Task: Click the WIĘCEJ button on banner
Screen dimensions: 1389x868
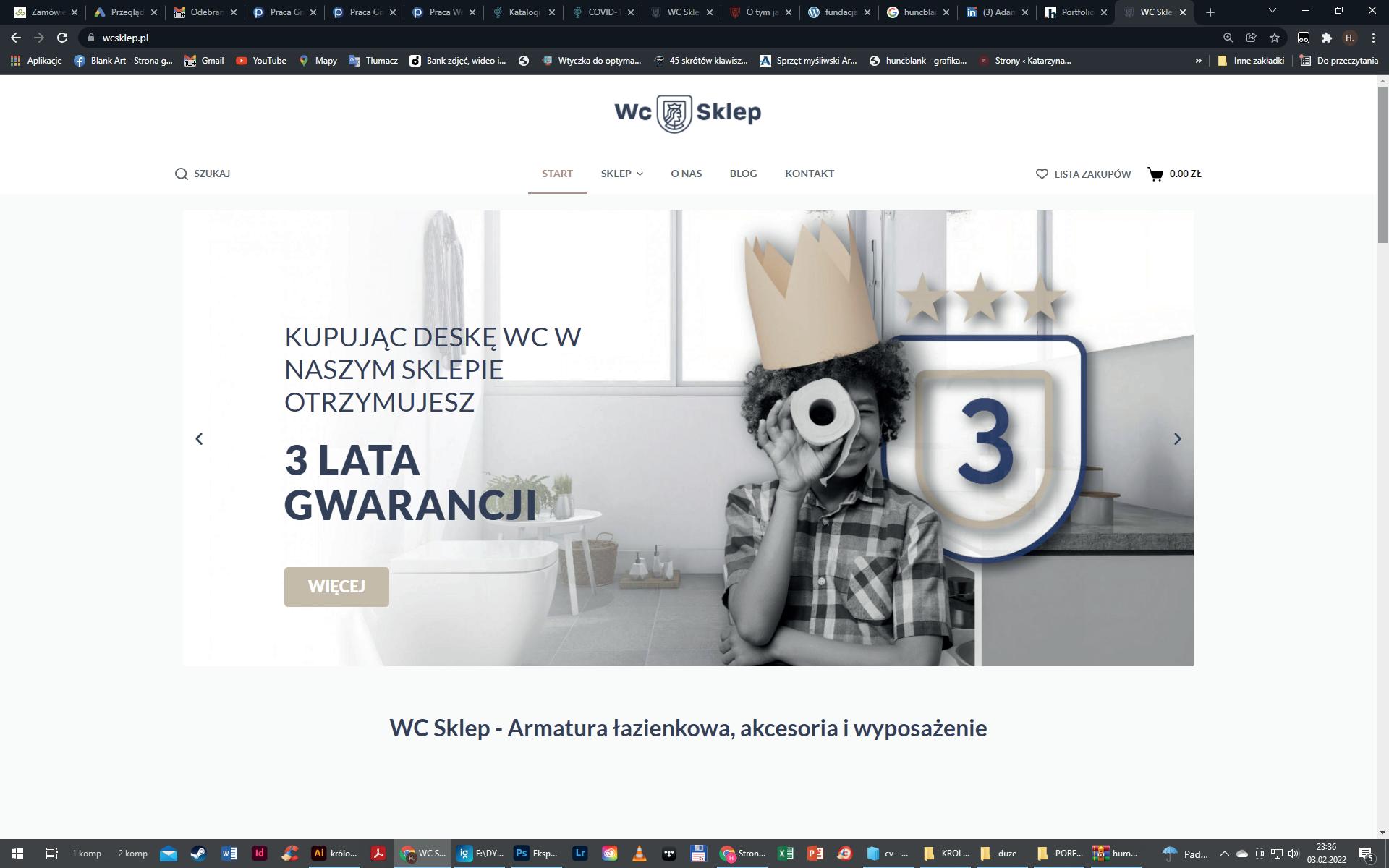Action: (x=336, y=587)
